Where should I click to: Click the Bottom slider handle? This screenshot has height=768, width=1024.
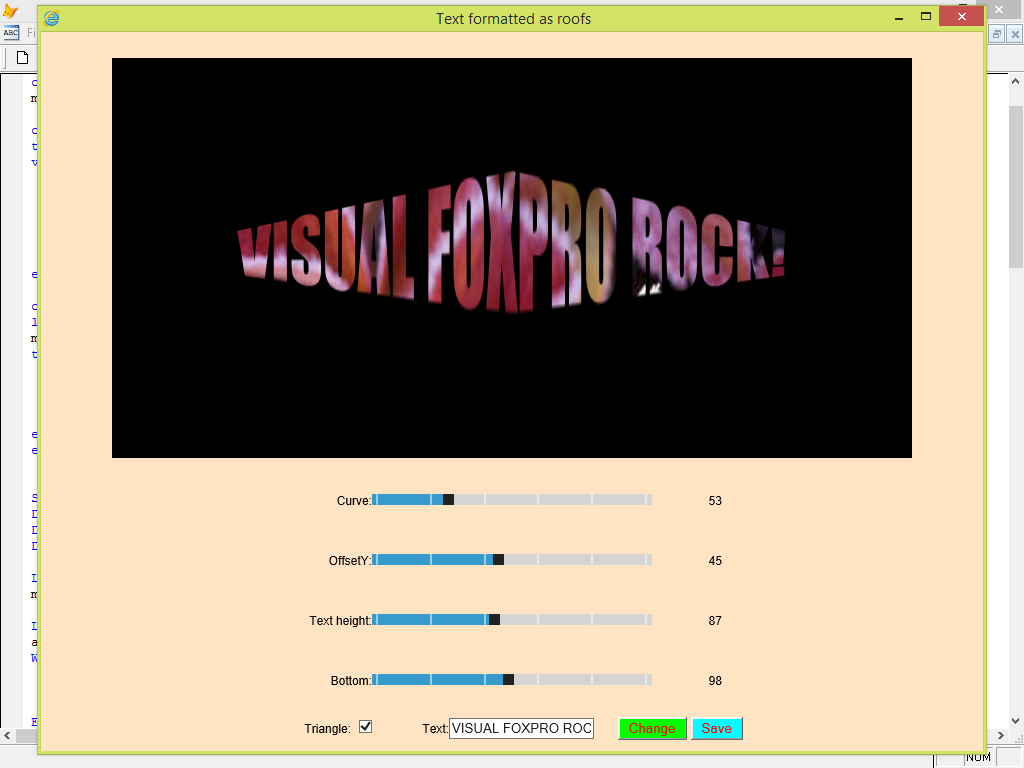click(510, 680)
